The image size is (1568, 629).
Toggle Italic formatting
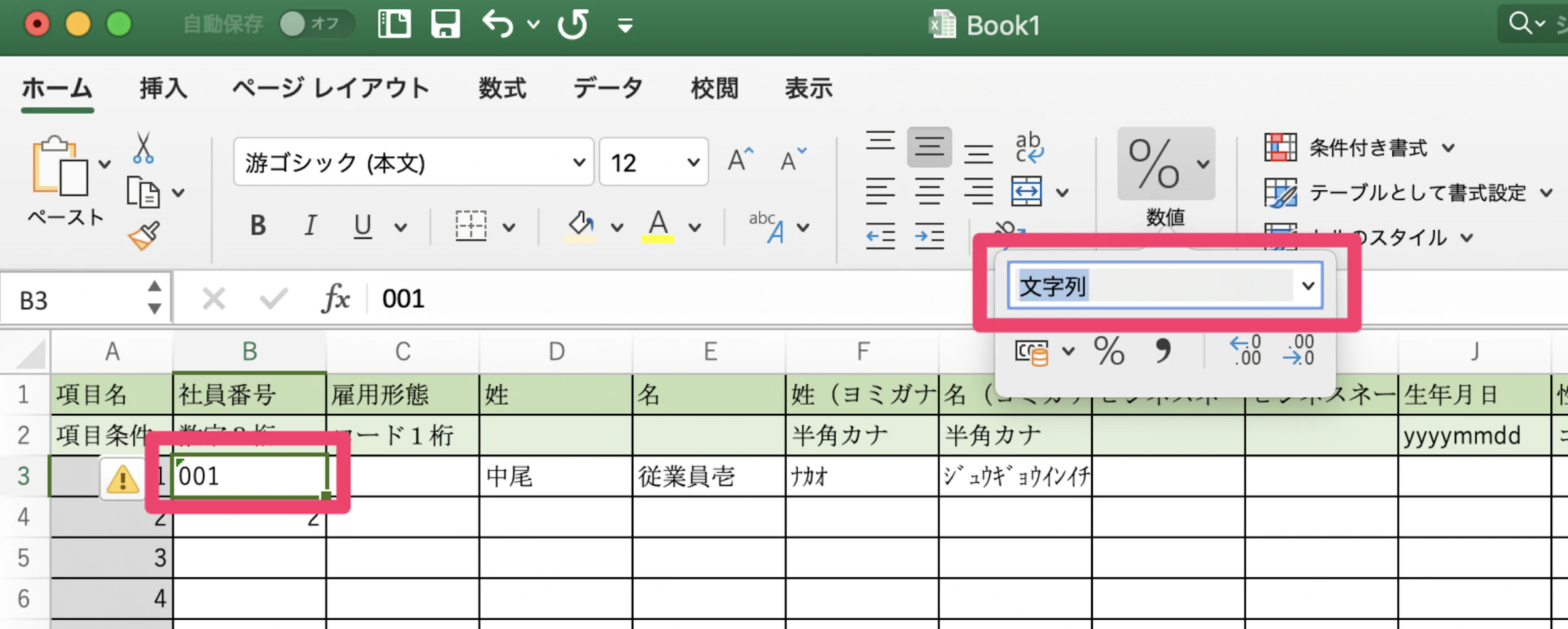[310, 226]
